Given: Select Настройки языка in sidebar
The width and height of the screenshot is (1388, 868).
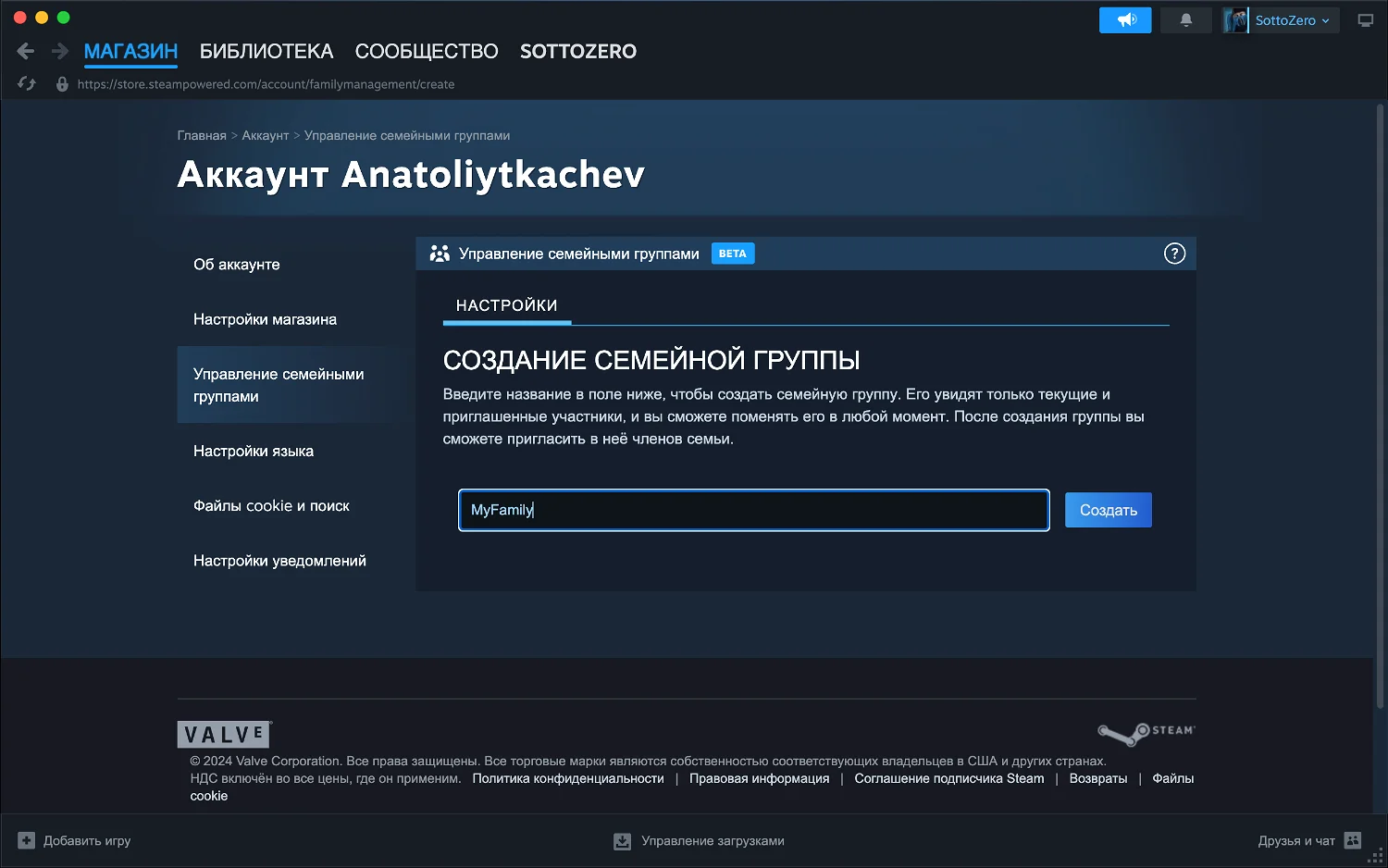Looking at the screenshot, I should [x=254, y=452].
